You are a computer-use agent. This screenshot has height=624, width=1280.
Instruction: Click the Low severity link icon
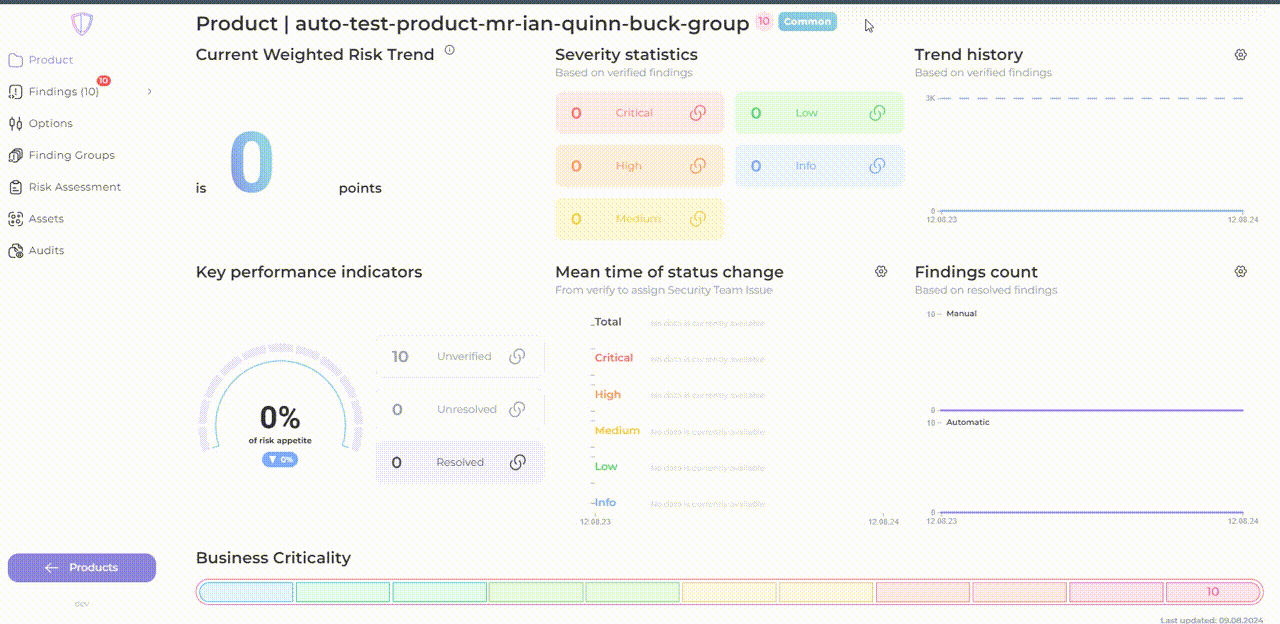click(x=877, y=113)
